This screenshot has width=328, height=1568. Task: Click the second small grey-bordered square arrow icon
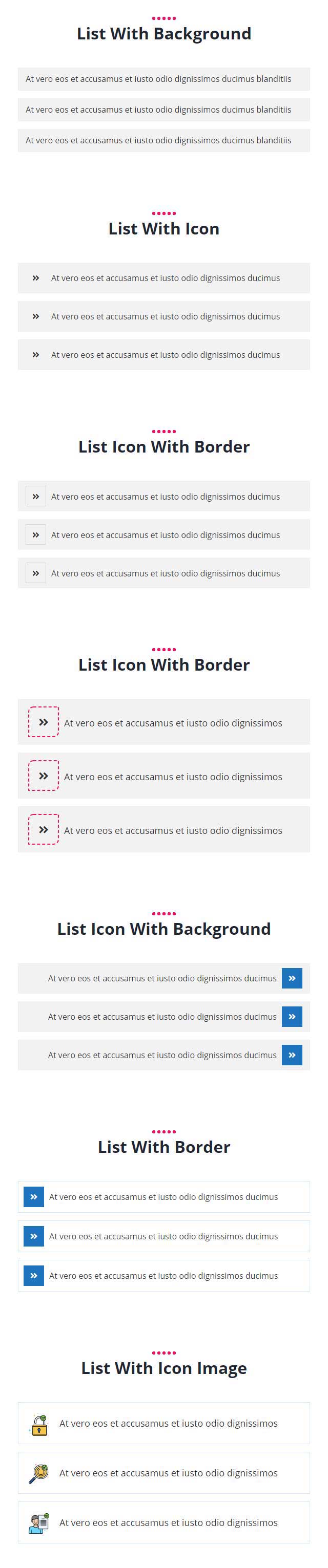tap(36, 535)
